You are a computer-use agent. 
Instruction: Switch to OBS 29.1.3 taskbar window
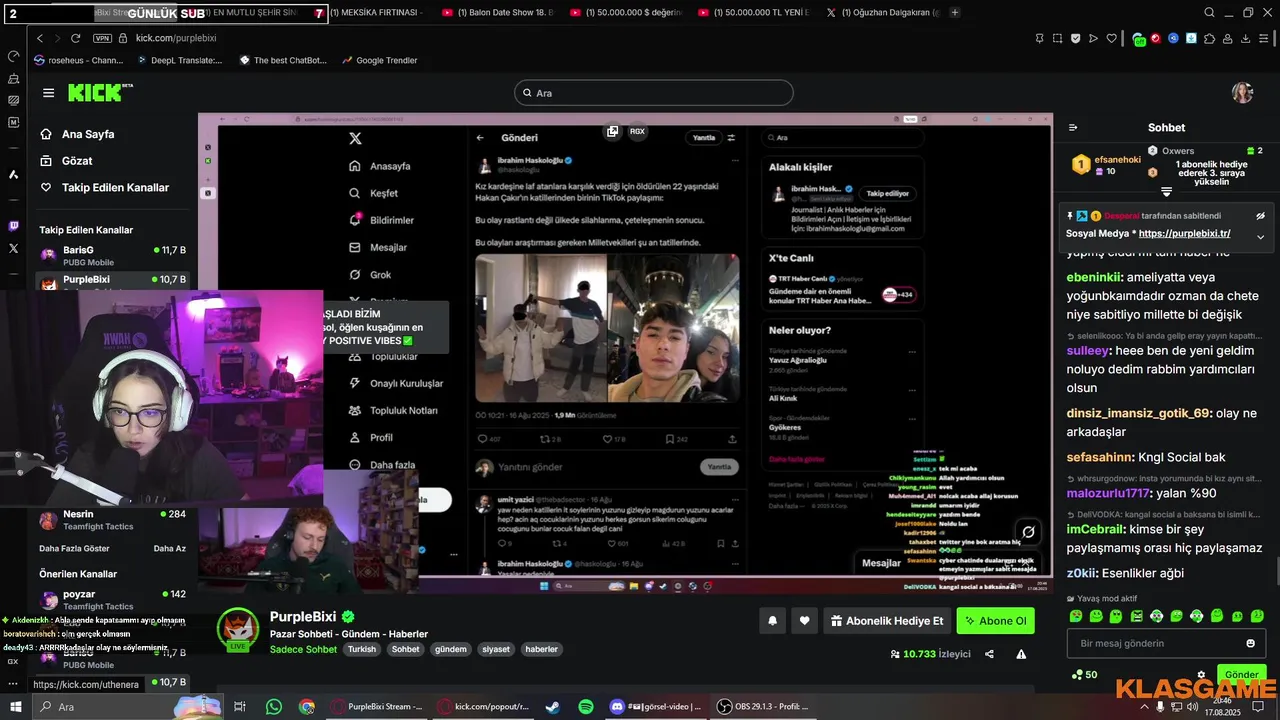763,707
